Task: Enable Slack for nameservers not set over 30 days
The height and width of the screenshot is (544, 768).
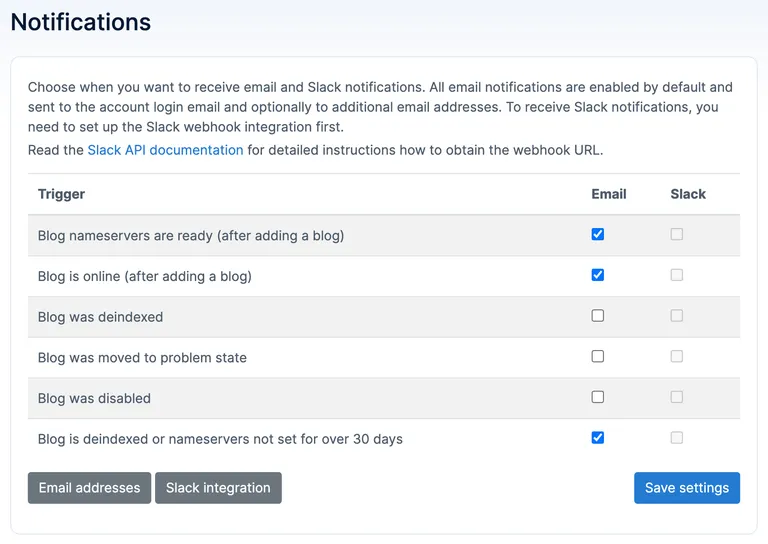Action: click(676, 437)
